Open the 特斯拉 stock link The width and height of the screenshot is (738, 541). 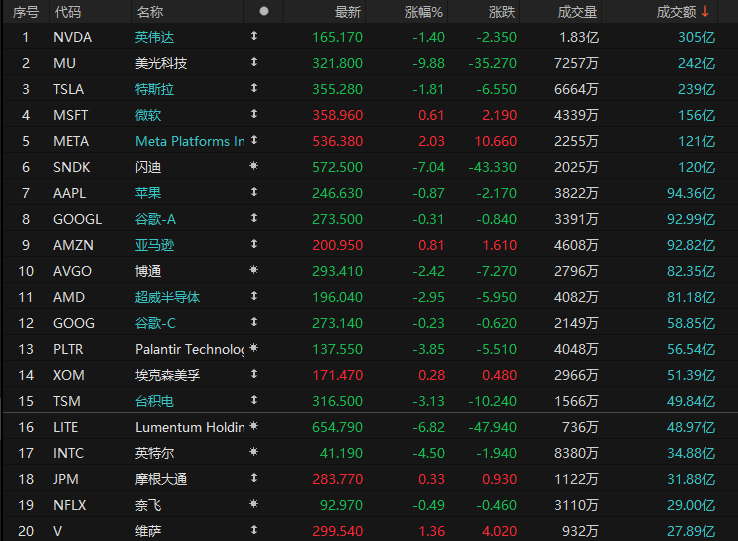(x=154, y=89)
